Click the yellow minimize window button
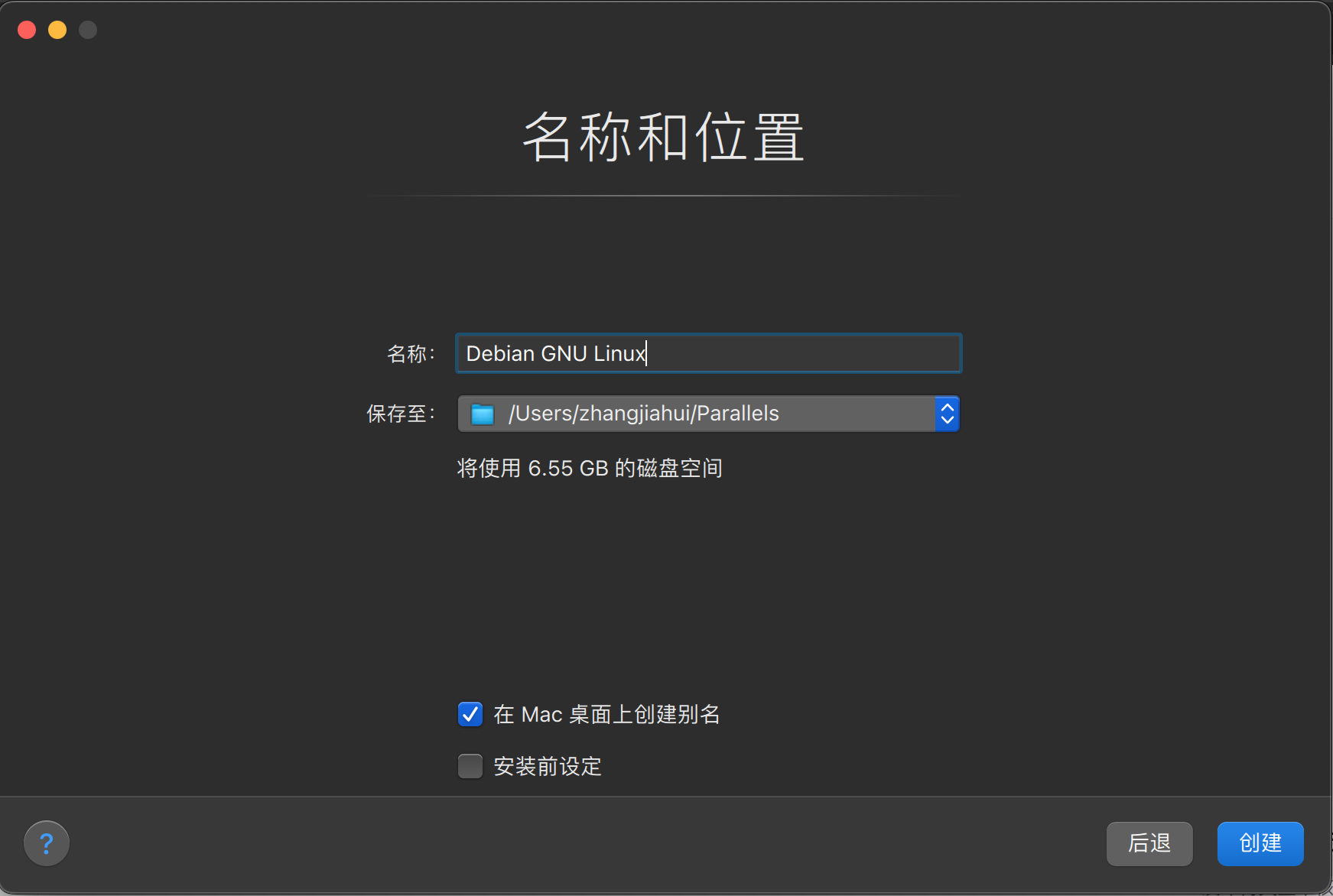The width and height of the screenshot is (1333, 896). click(57, 30)
